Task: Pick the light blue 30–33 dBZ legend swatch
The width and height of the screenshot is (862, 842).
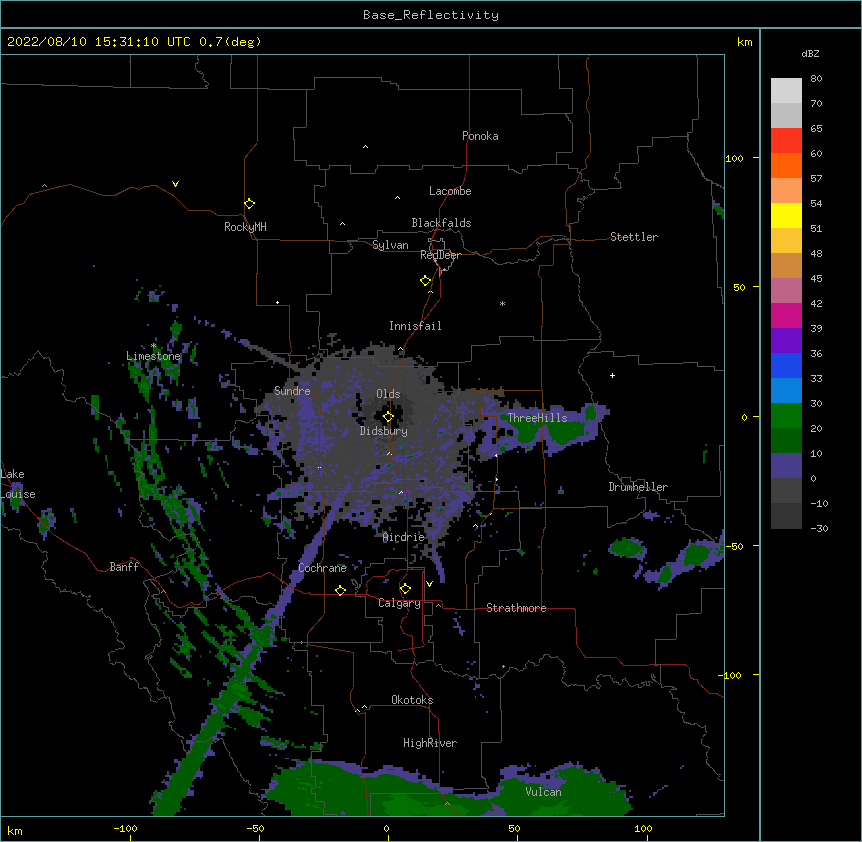Action: coord(786,390)
